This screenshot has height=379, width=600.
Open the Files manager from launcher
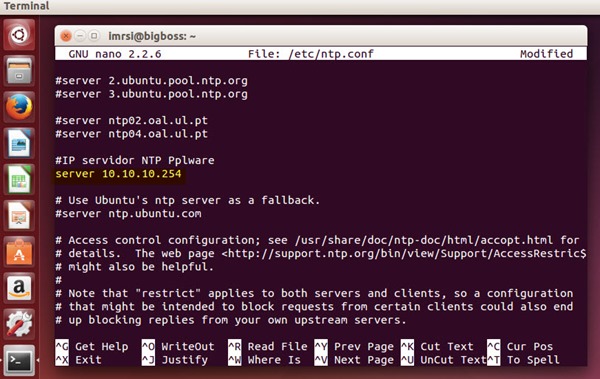pos(19,71)
